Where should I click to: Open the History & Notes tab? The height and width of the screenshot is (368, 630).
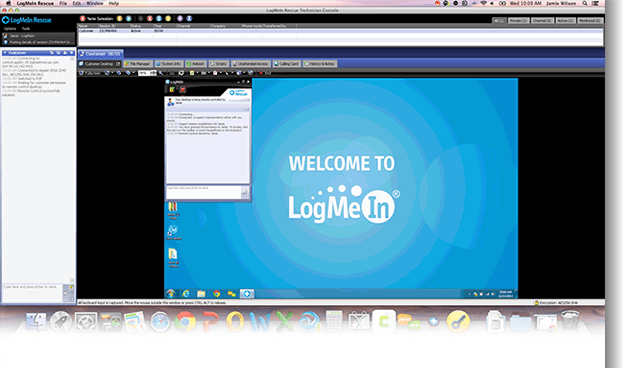coord(319,64)
